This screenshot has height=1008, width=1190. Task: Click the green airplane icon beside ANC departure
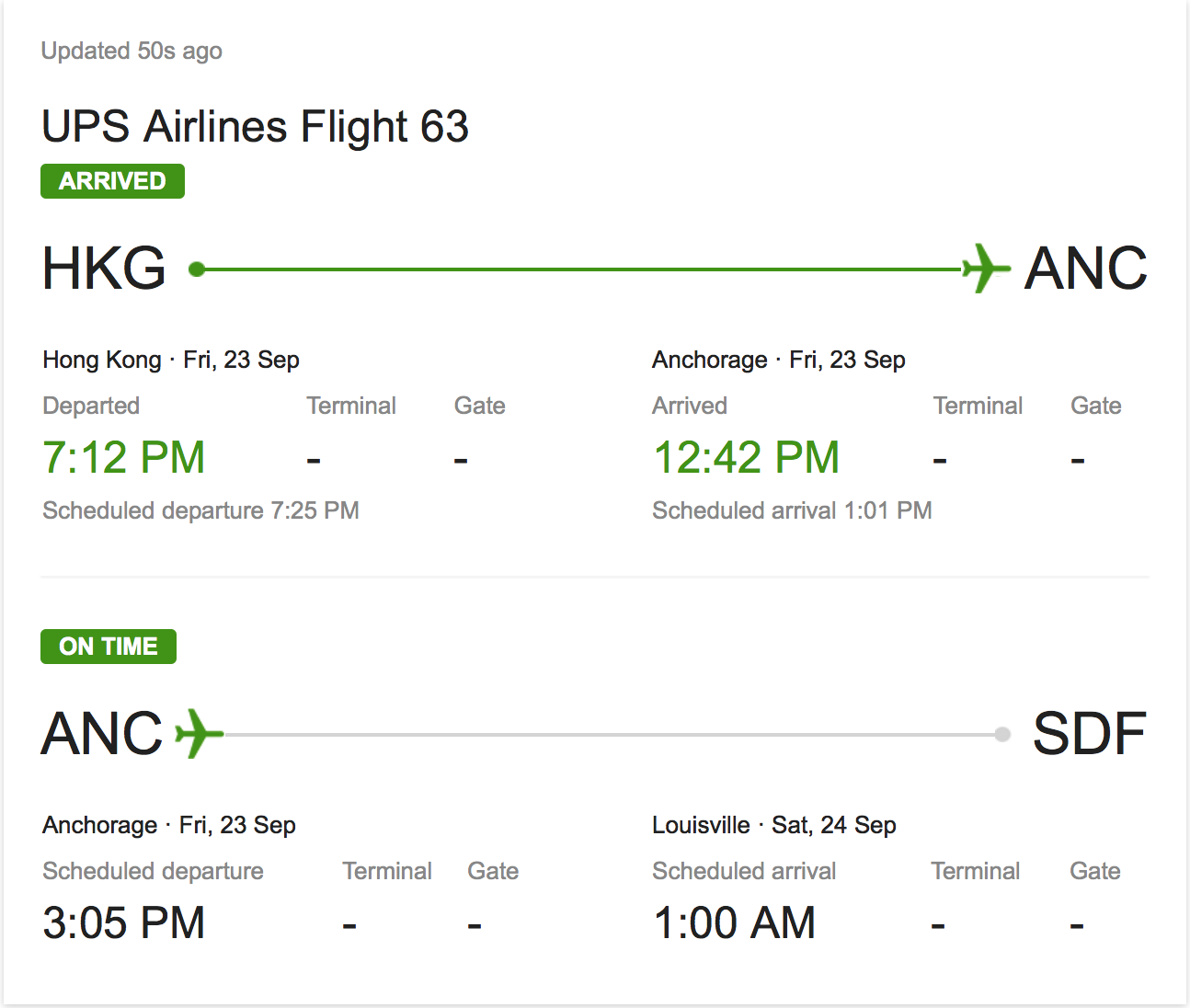click(x=200, y=733)
